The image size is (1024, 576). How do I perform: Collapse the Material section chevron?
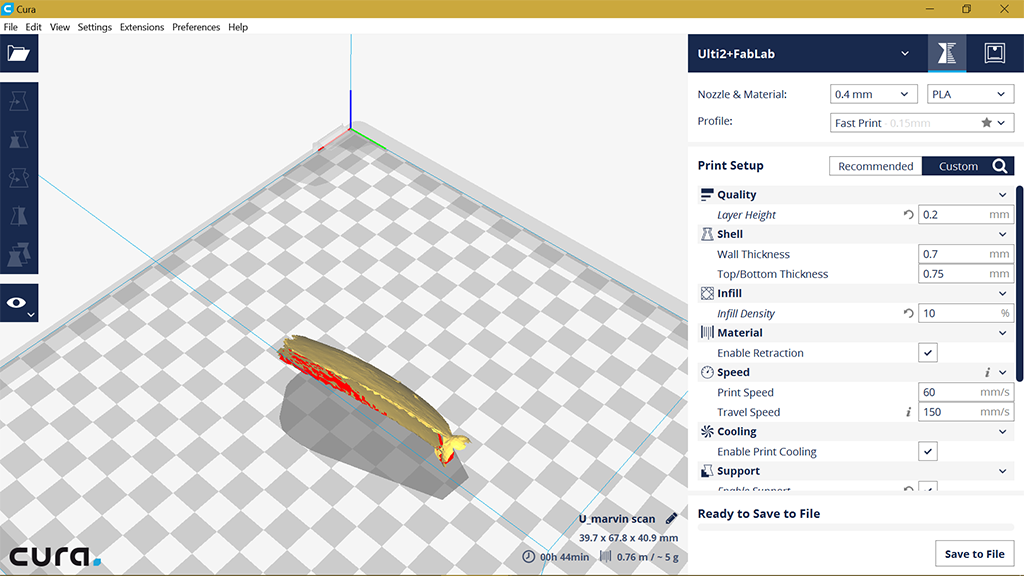1002,333
